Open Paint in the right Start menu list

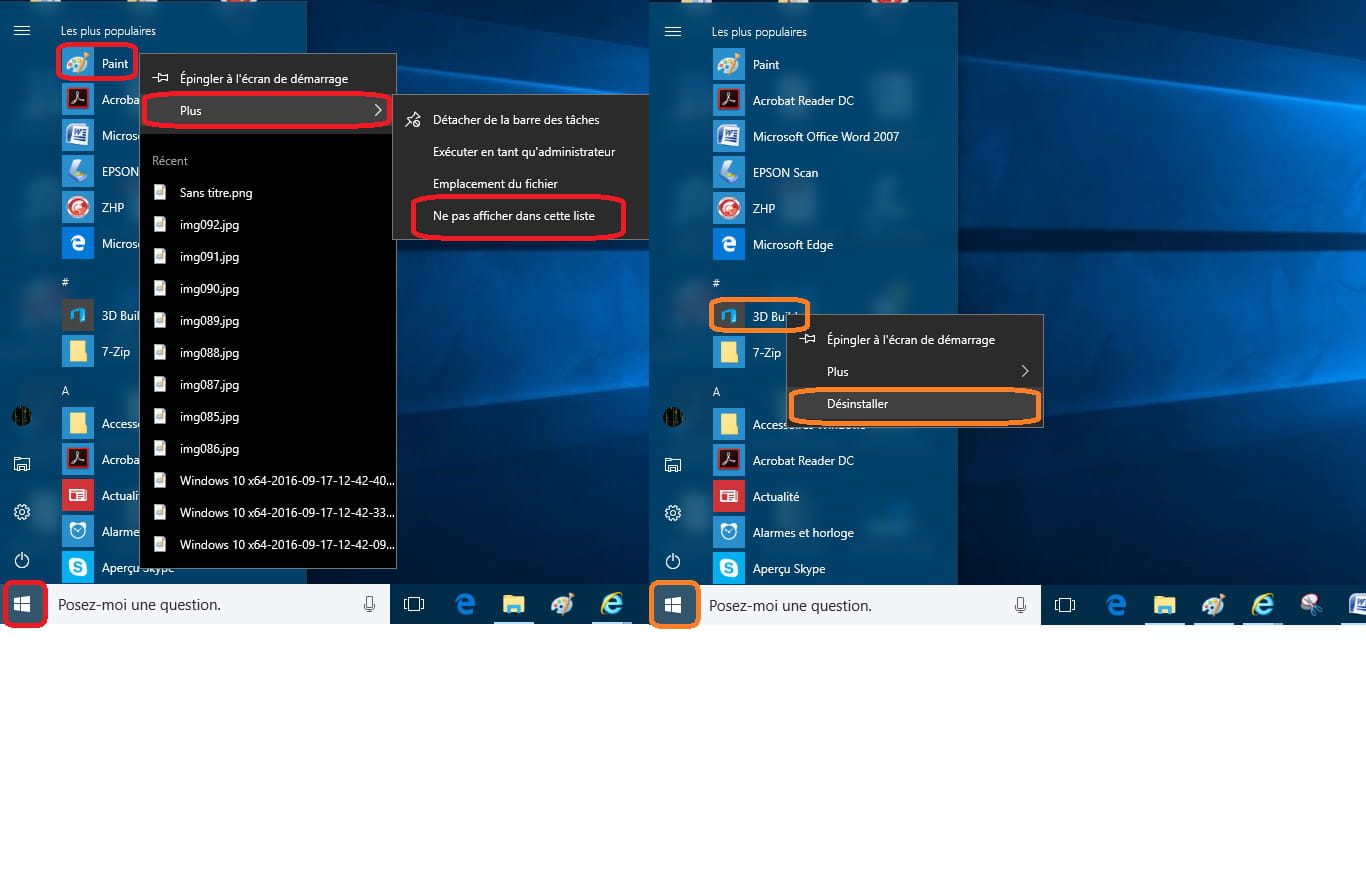click(746, 64)
